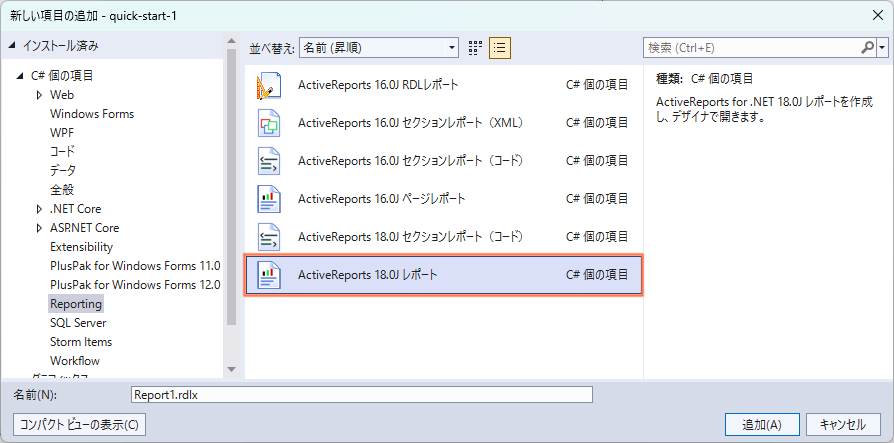Image resolution: width=894 pixels, height=443 pixels.
Task: Click the ActiveReports 16.0J section report (XML) icon
Action: pyautogui.click(x=269, y=123)
